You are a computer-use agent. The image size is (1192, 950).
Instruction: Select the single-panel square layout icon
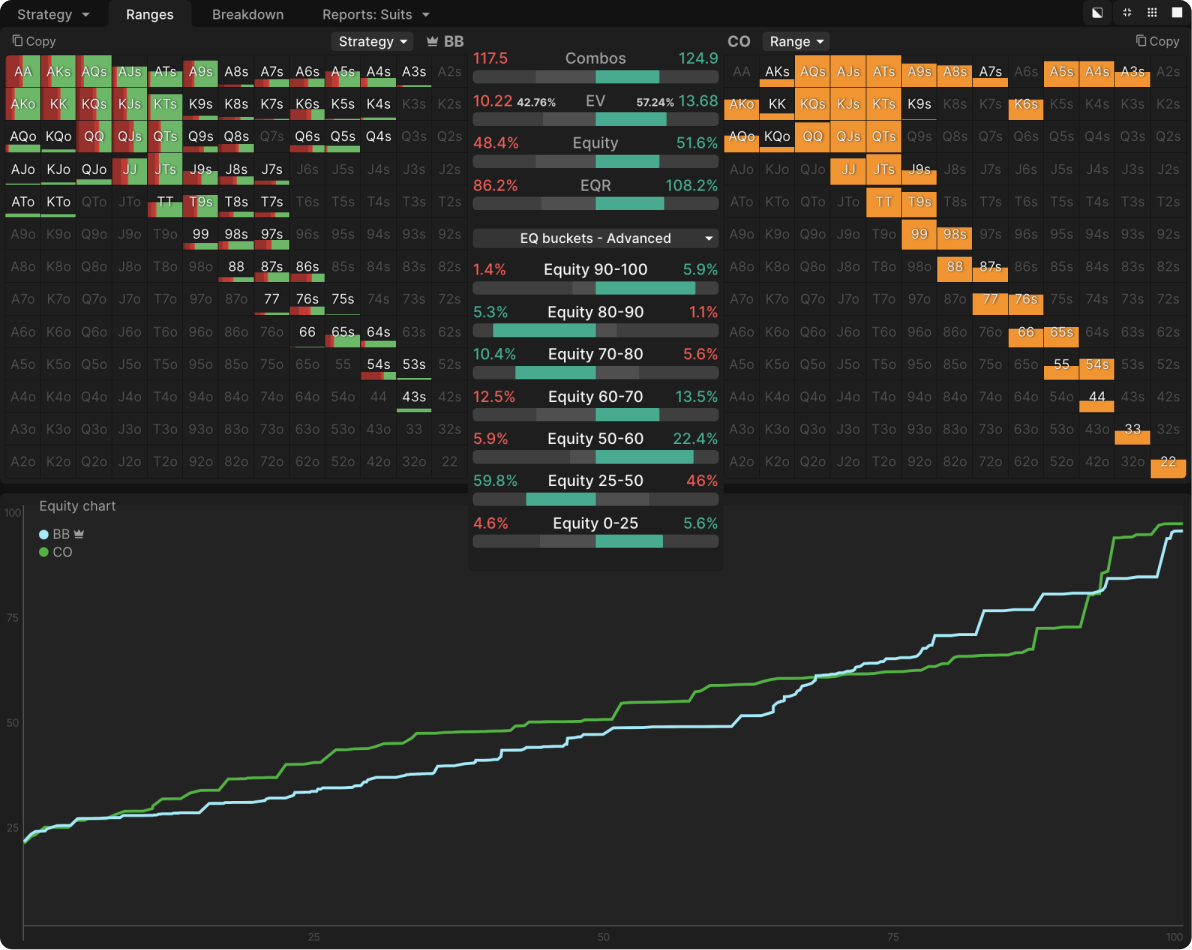coord(1176,13)
